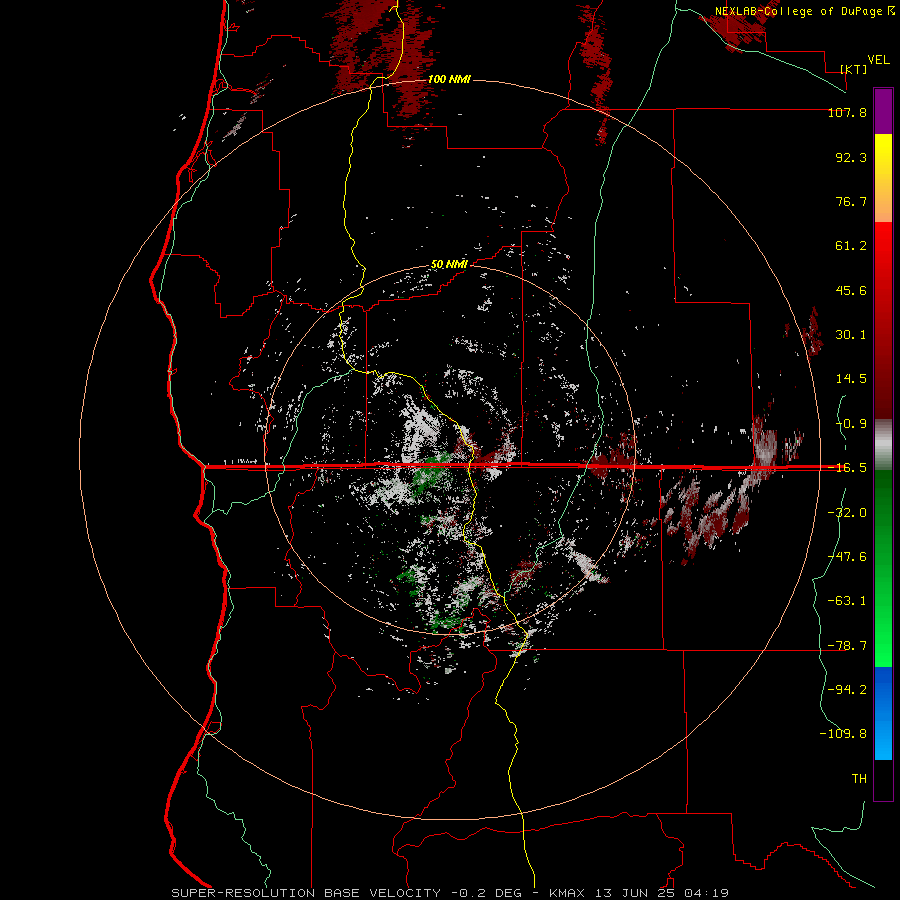Click the [KT] units label

point(854,69)
